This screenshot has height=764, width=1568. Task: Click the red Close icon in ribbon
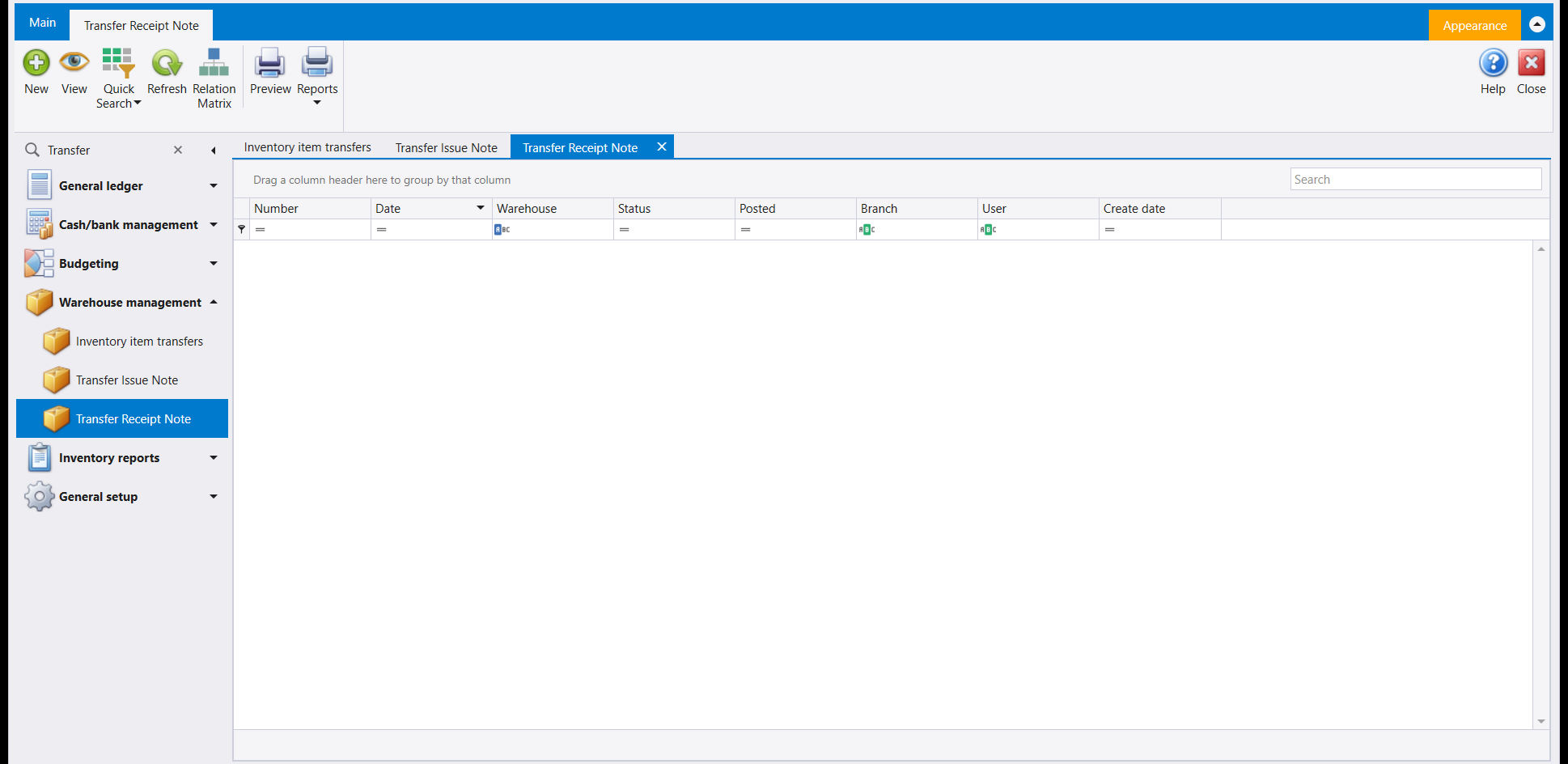1531,63
